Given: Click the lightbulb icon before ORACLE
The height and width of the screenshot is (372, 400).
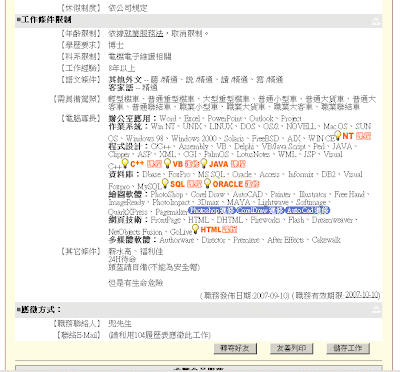Looking at the screenshot, I should 207,183.
